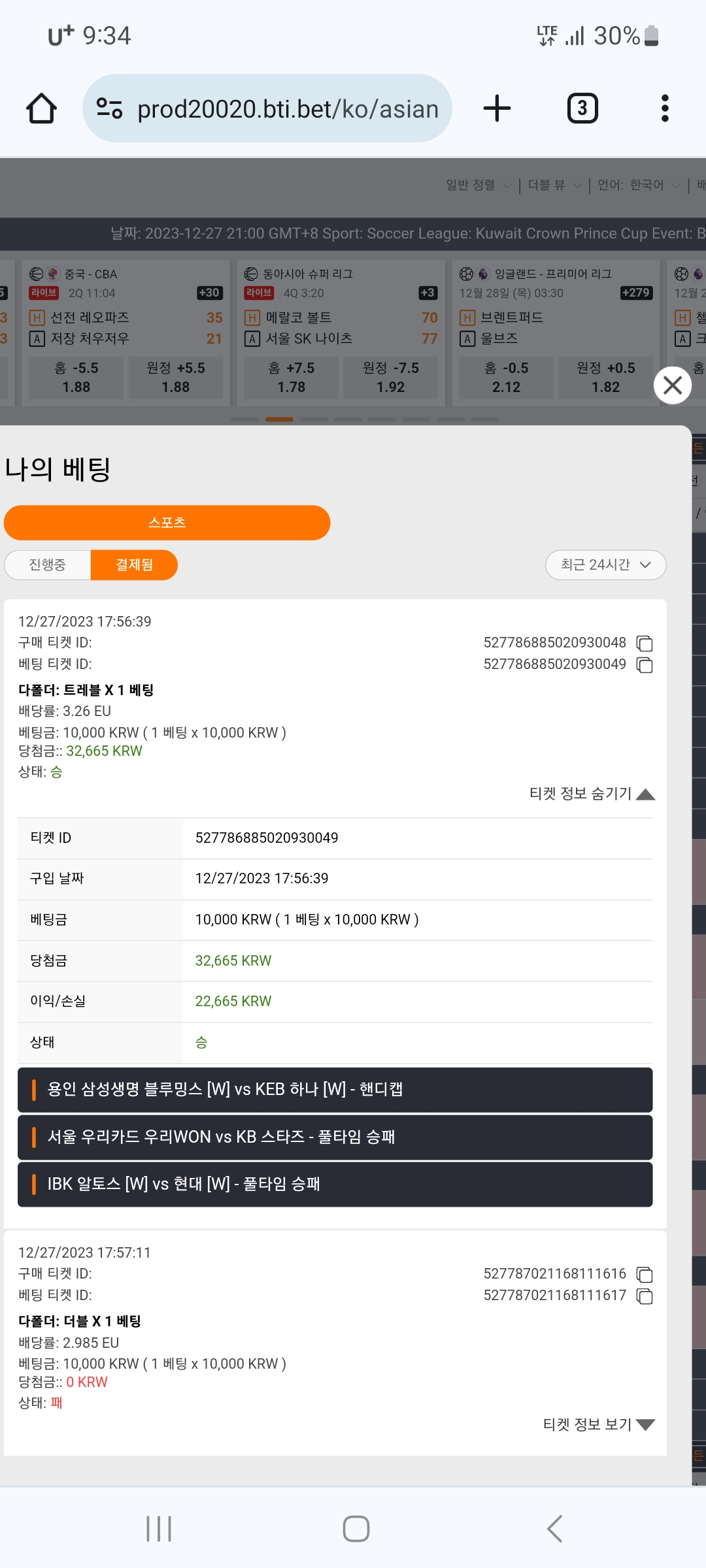Viewport: 706px width, 1568px height.
Task: Tap the Android back navigation button
Action: [x=554, y=1529]
